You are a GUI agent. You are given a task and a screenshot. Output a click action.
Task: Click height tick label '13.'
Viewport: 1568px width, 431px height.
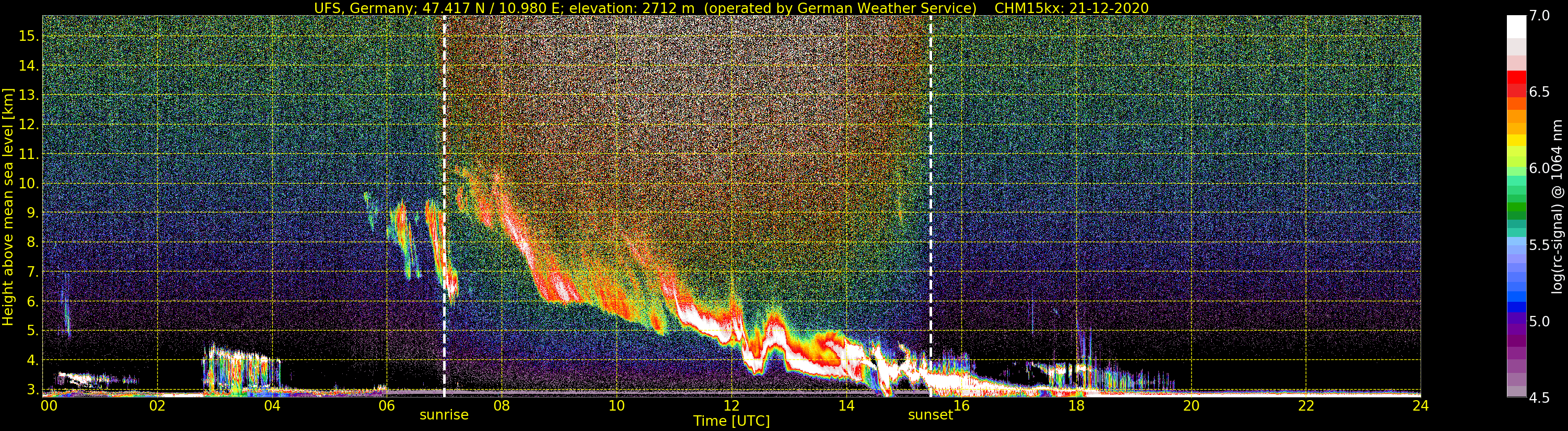(29, 95)
